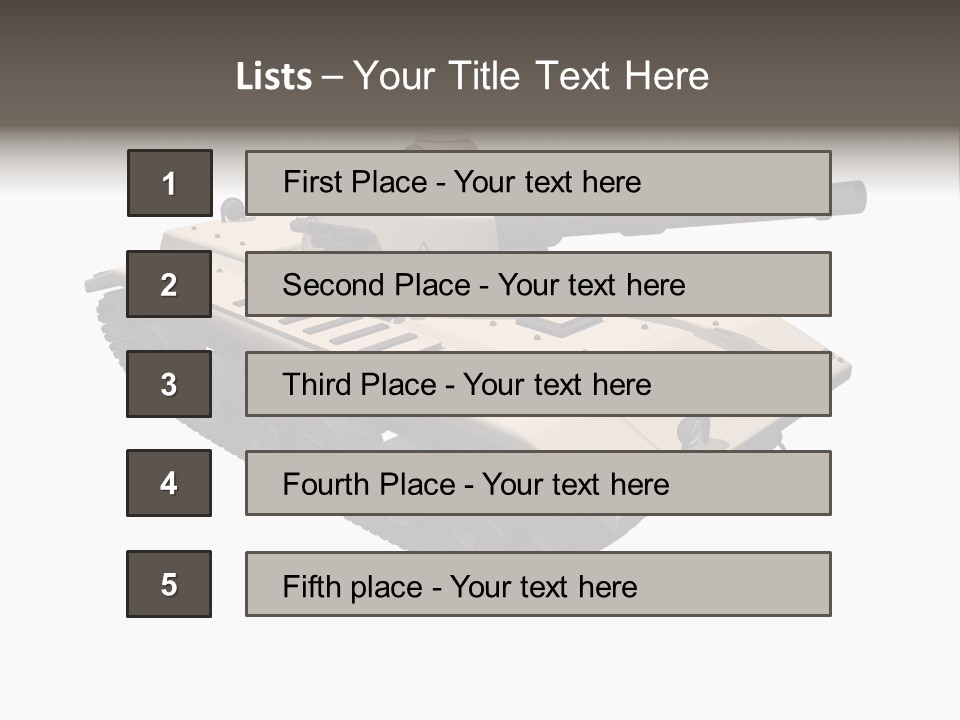Click the word "Lists" in the title
The height and width of the screenshot is (720, 960).
tap(273, 77)
